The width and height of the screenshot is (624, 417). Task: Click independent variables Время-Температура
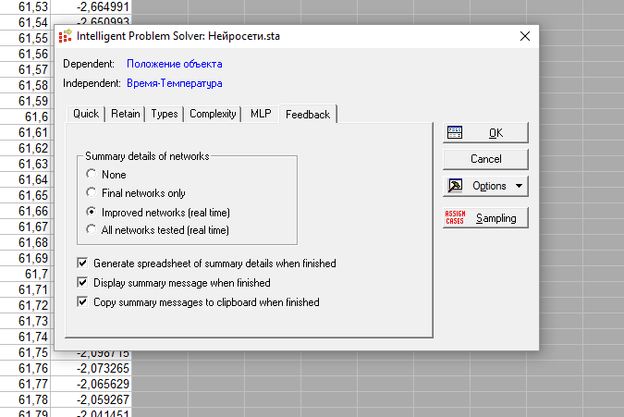[174, 84]
